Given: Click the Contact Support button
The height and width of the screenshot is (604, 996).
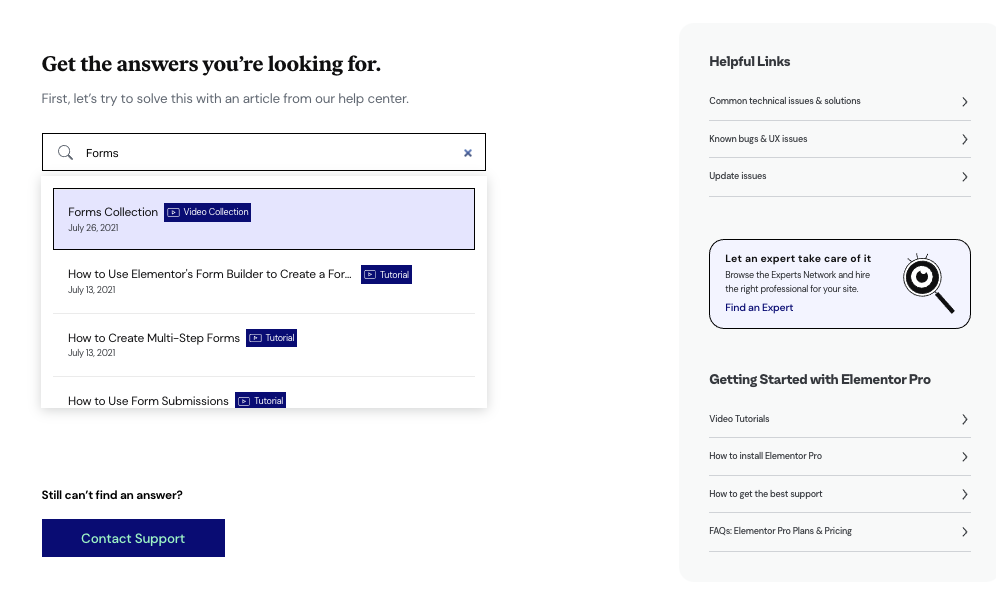Looking at the screenshot, I should [133, 538].
